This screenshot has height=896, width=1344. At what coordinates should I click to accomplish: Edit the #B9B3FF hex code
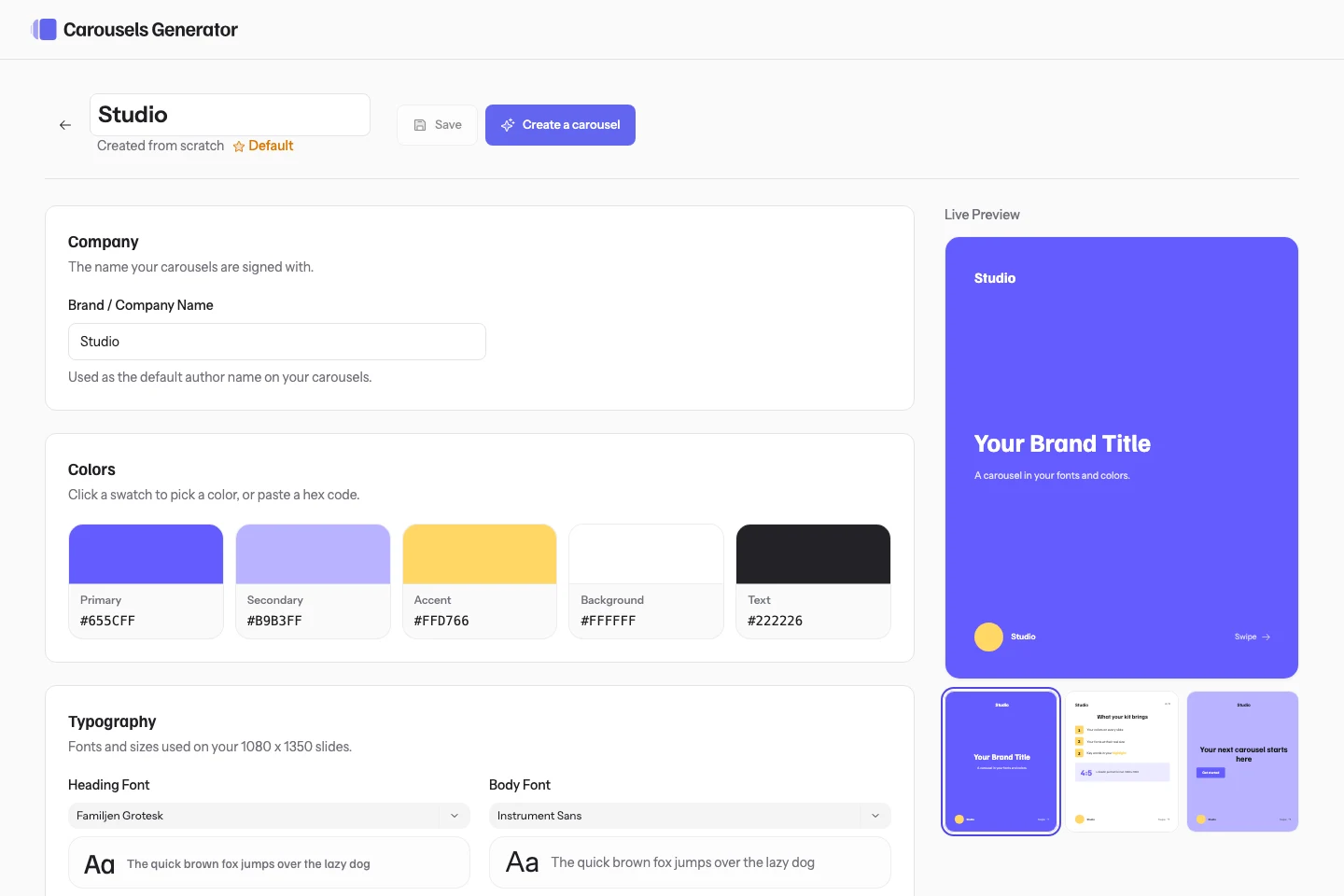click(x=274, y=621)
